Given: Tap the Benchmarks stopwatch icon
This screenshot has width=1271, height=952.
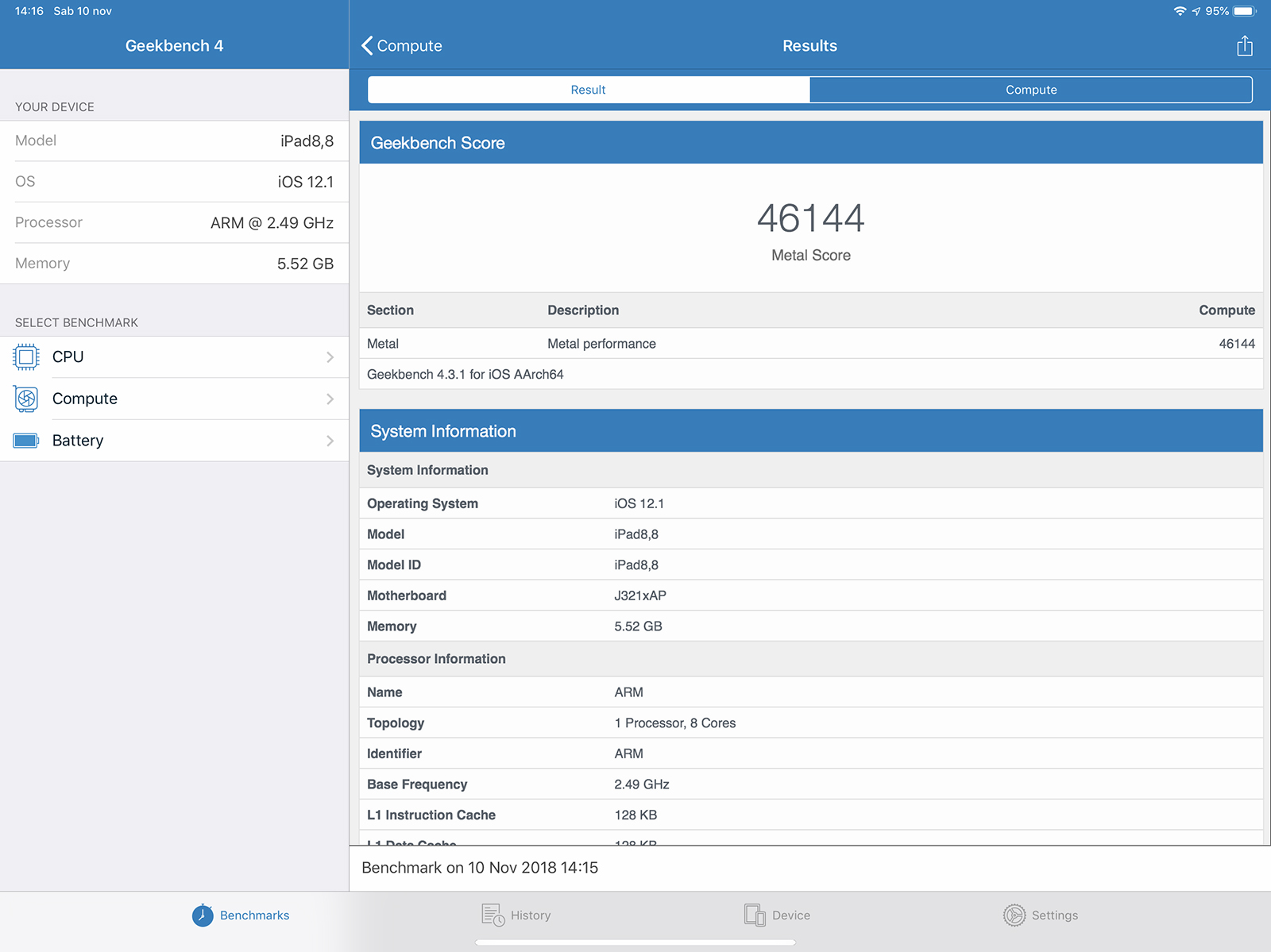Looking at the screenshot, I should pyautogui.click(x=203, y=915).
